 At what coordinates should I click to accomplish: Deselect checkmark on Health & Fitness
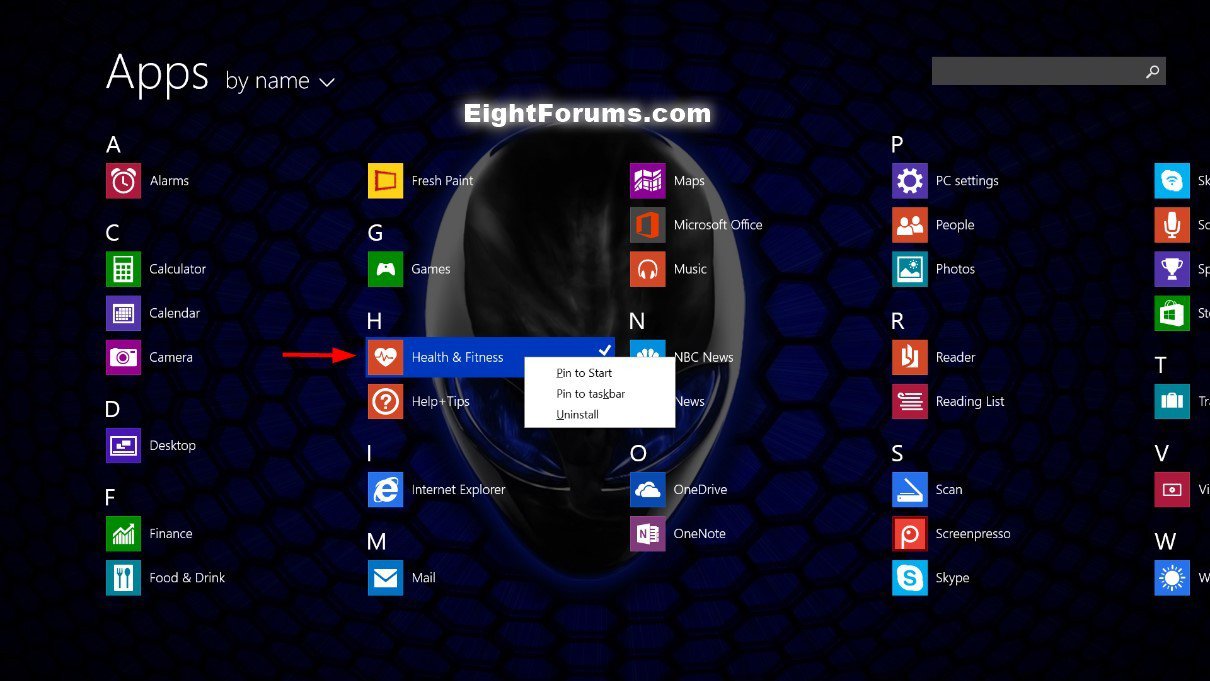coord(604,349)
